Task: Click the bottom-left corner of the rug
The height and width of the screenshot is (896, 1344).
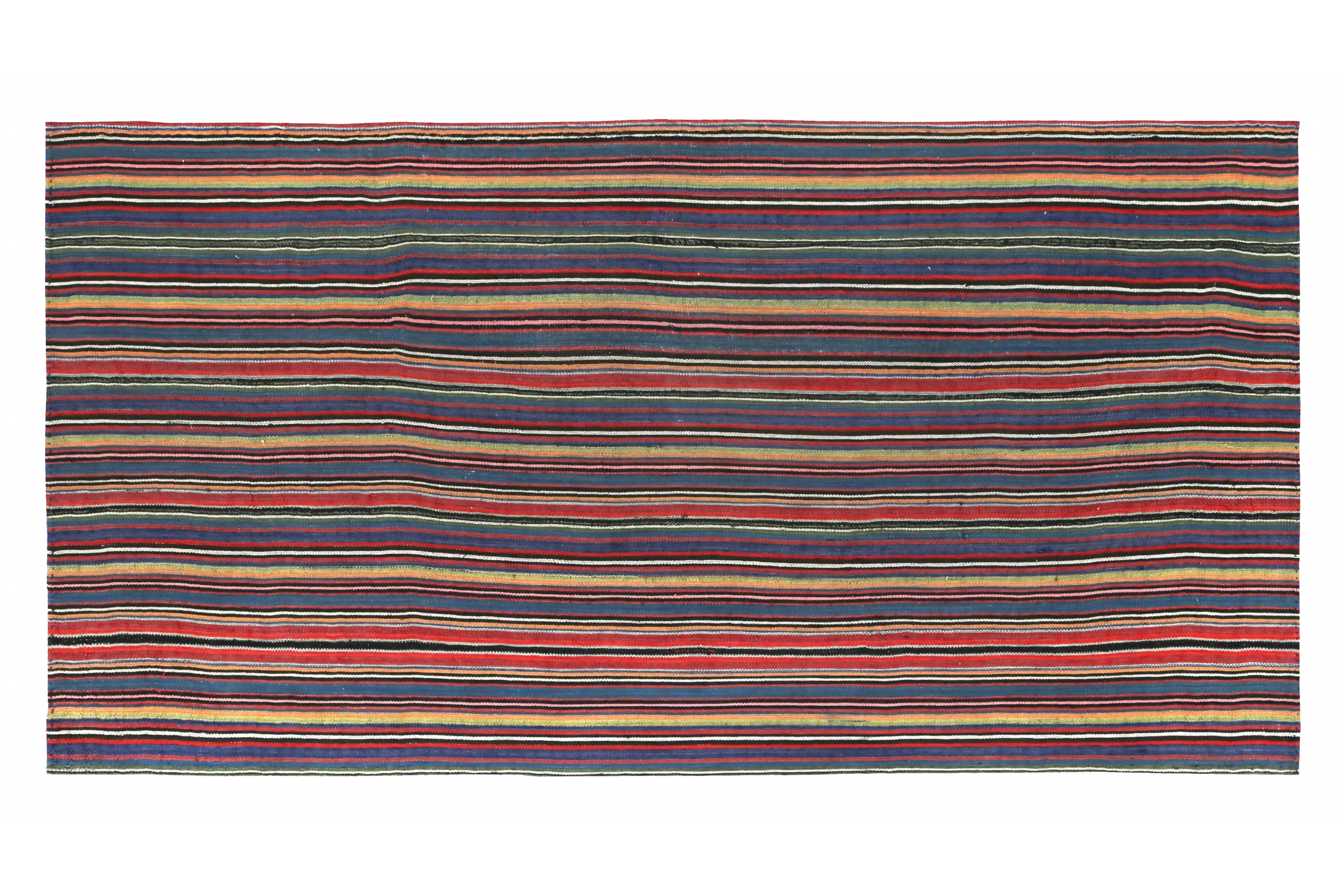Action: tap(46, 775)
